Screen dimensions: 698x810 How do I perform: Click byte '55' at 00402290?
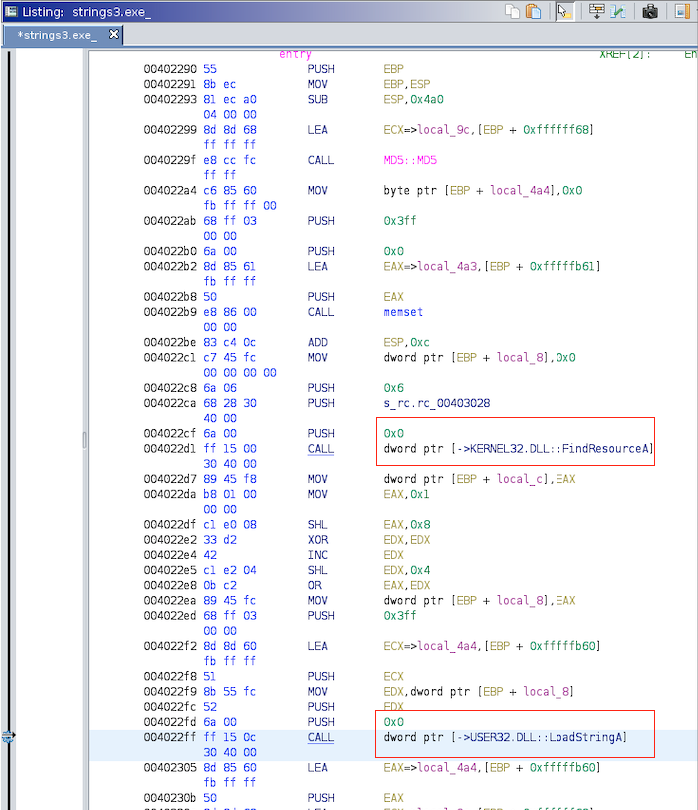pyautogui.click(x=210, y=69)
